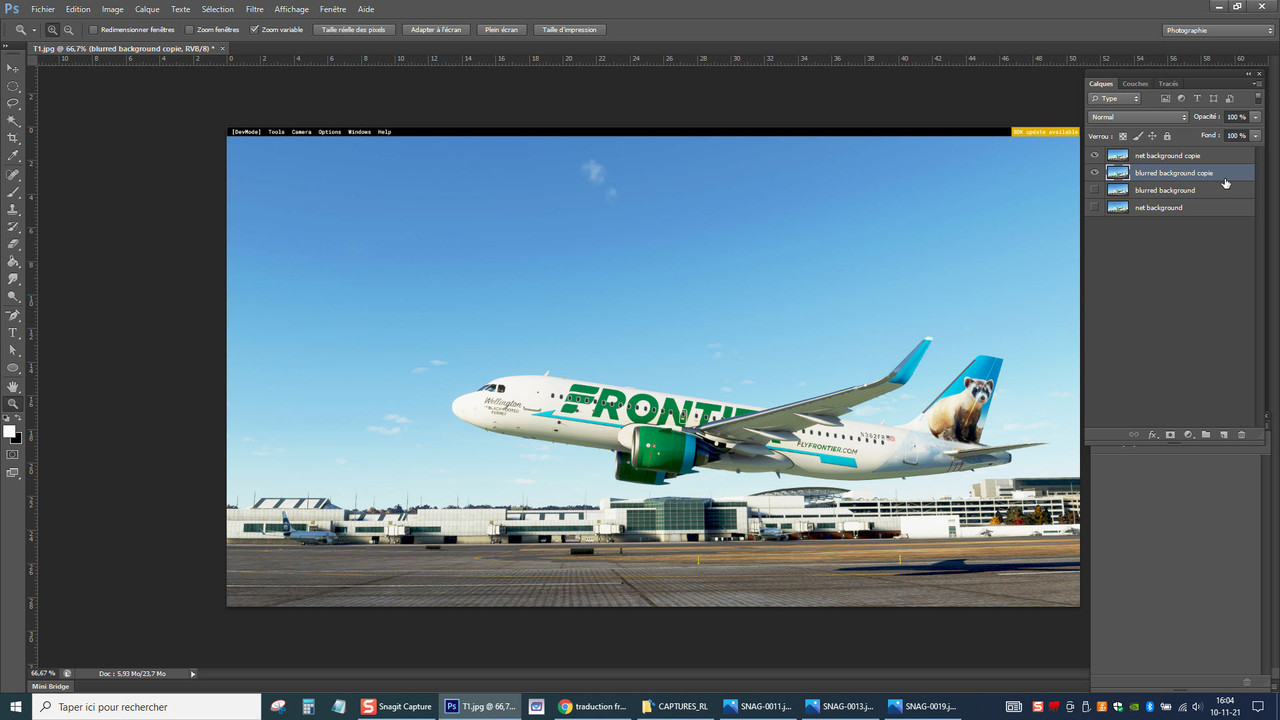The image size is (1280, 720).
Task: Select the Smudge tool
Action: 13,279
